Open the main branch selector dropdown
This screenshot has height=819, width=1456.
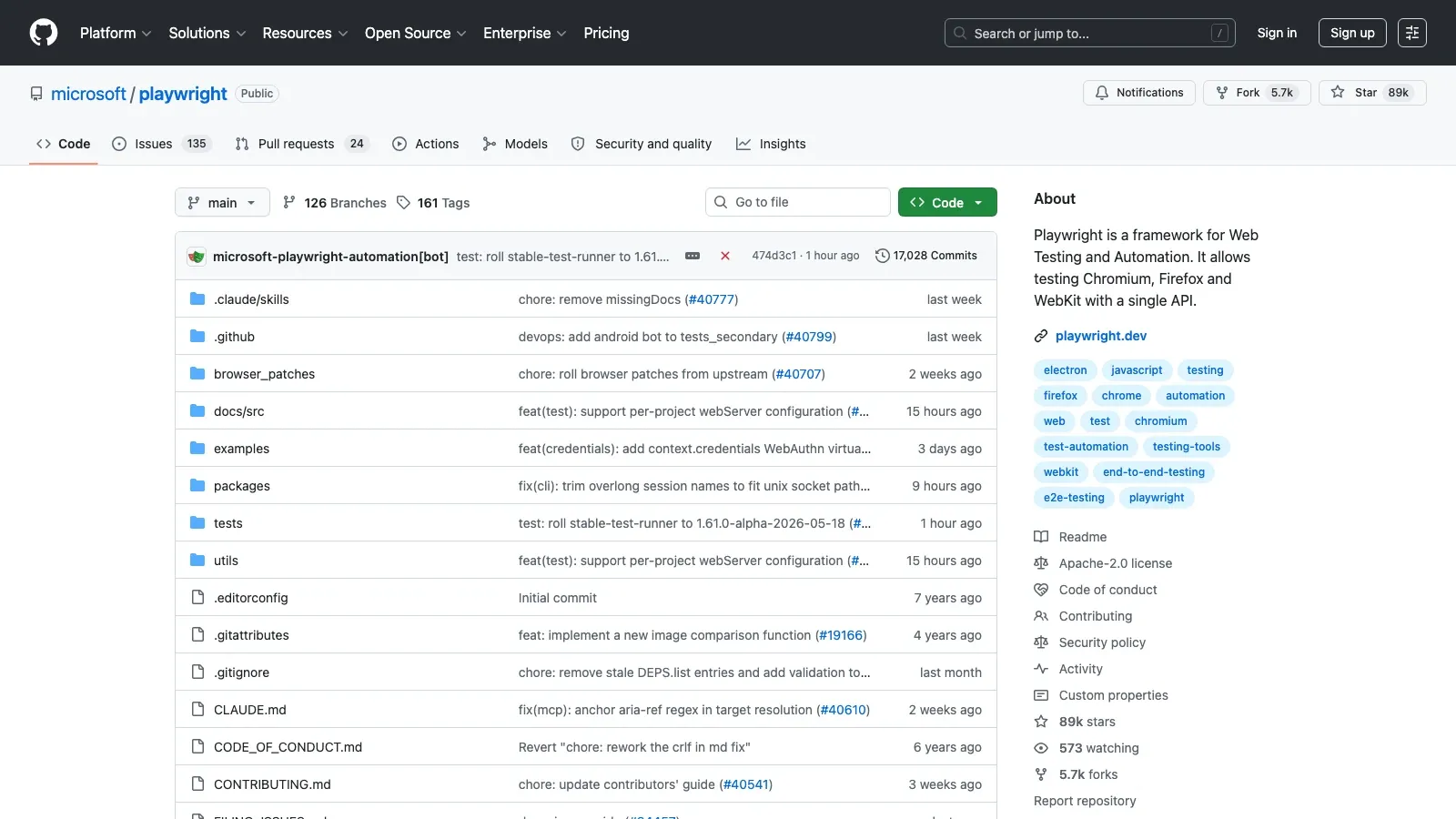pyautogui.click(x=222, y=202)
